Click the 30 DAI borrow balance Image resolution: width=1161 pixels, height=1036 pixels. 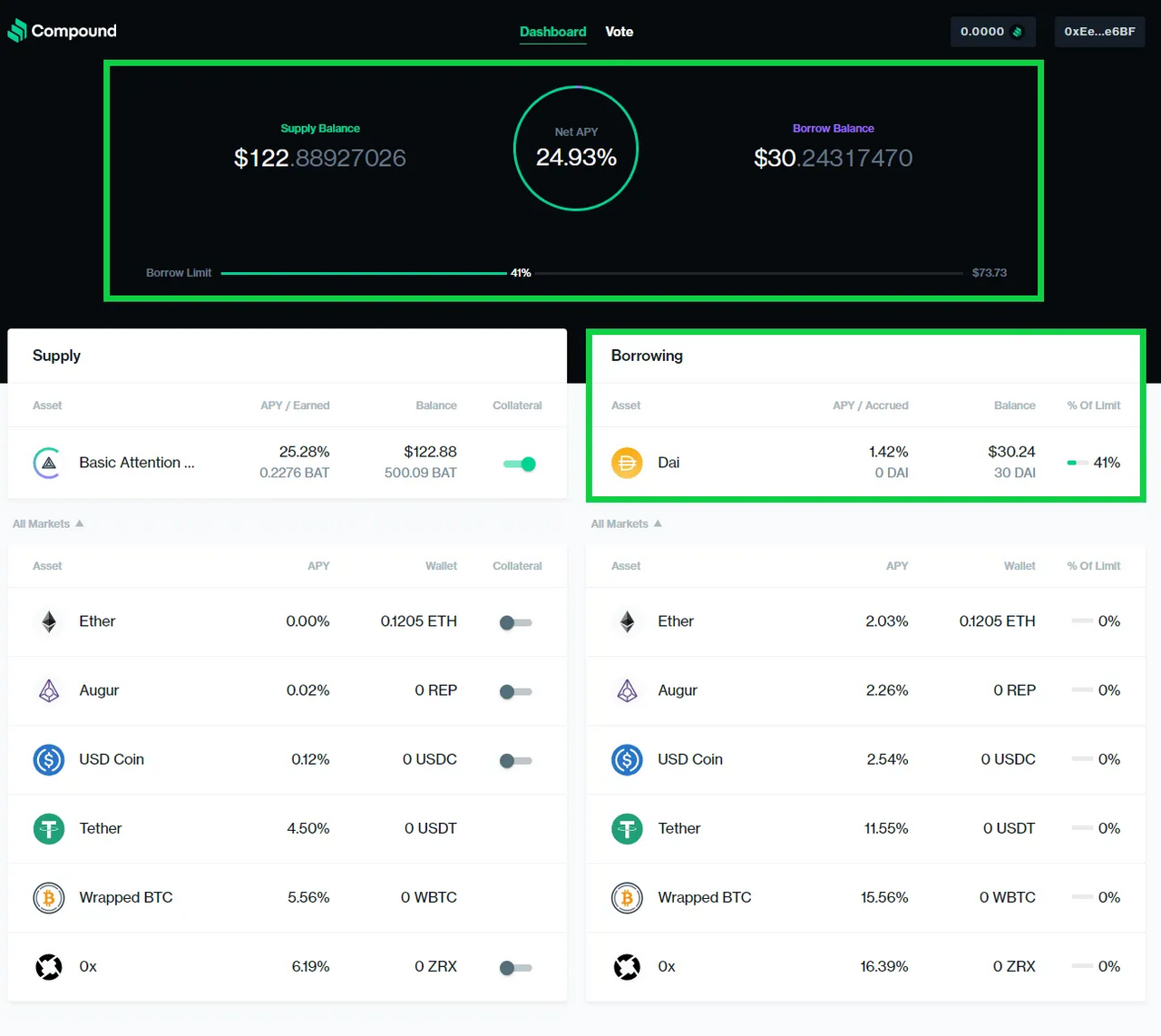click(x=1014, y=473)
